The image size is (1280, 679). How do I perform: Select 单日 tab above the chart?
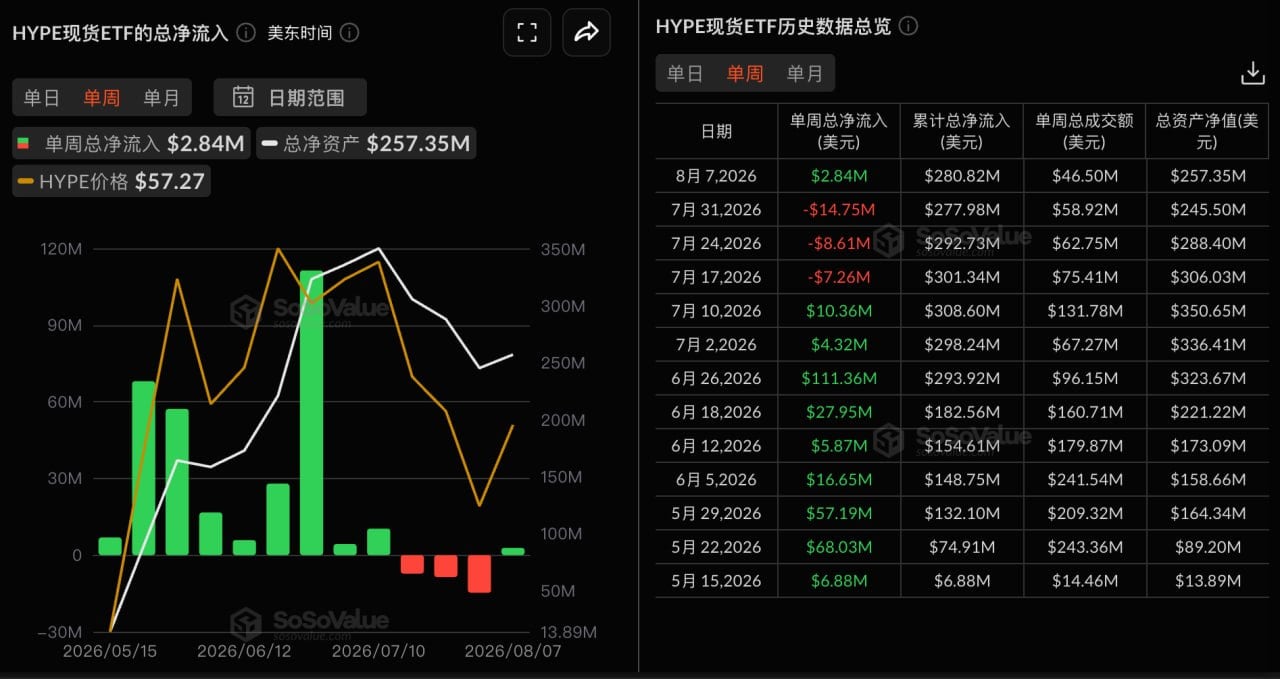pyautogui.click(x=42, y=98)
